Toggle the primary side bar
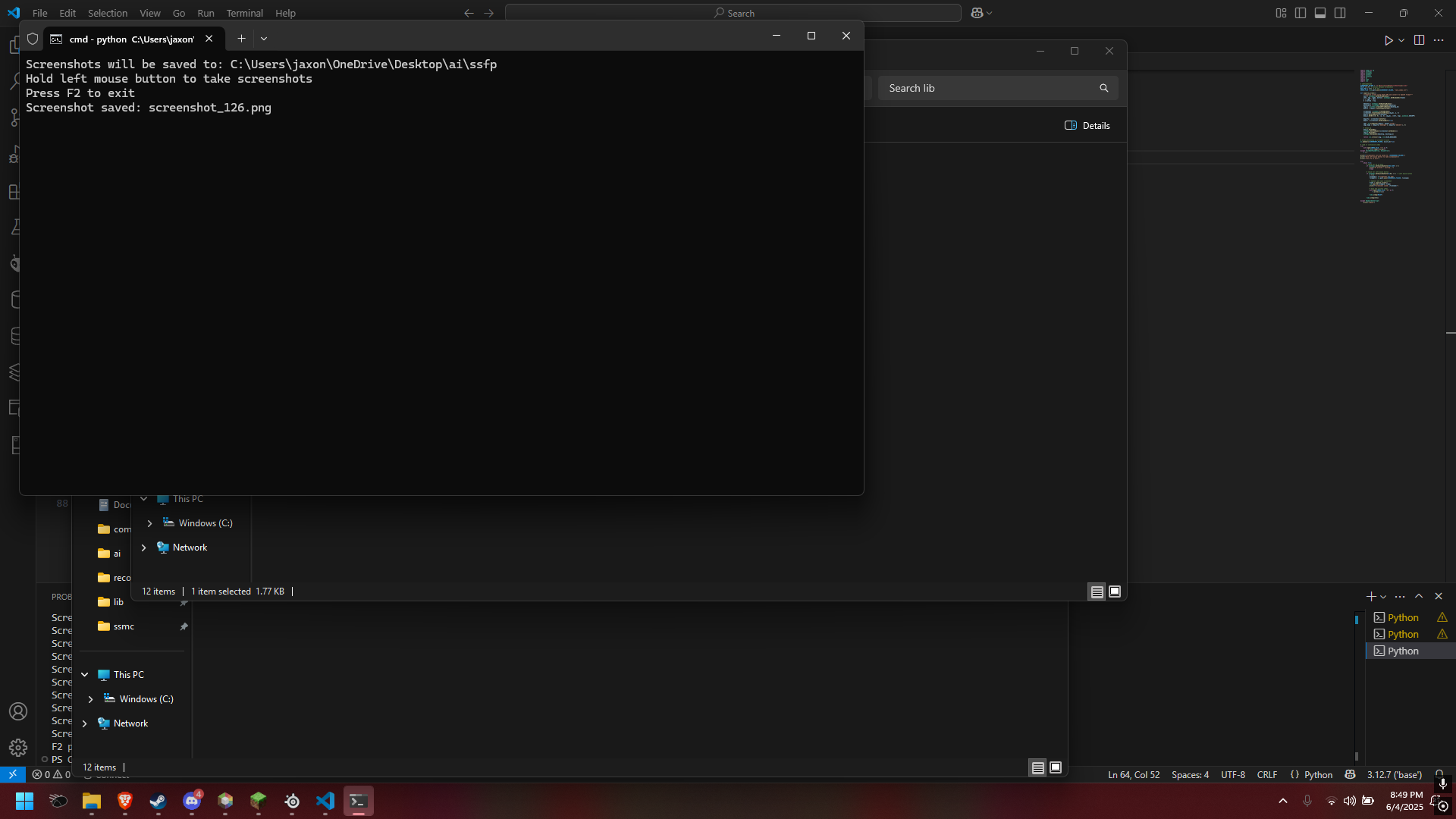The height and width of the screenshot is (819, 1456). [x=1301, y=13]
